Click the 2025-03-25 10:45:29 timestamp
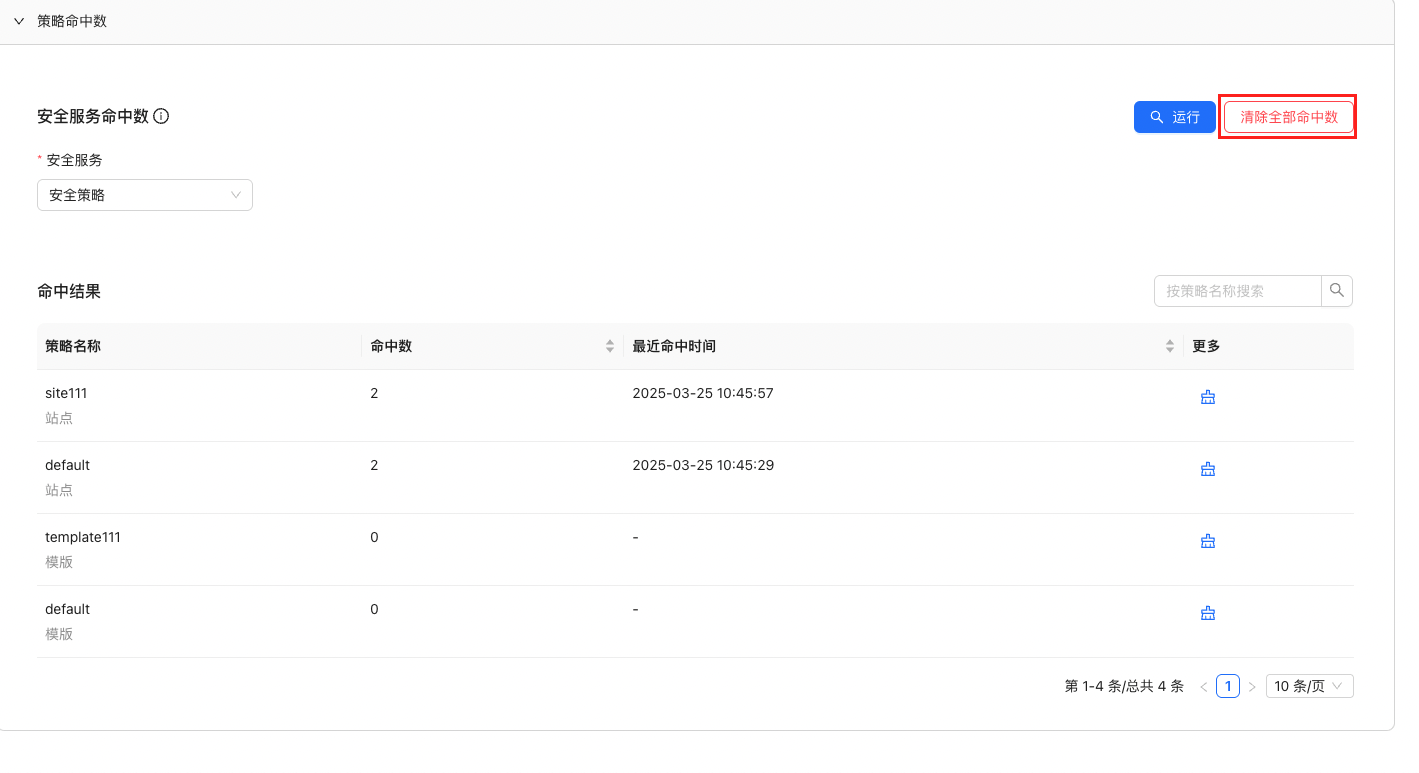This screenshot has width=1419, height=773. [703, 465]
